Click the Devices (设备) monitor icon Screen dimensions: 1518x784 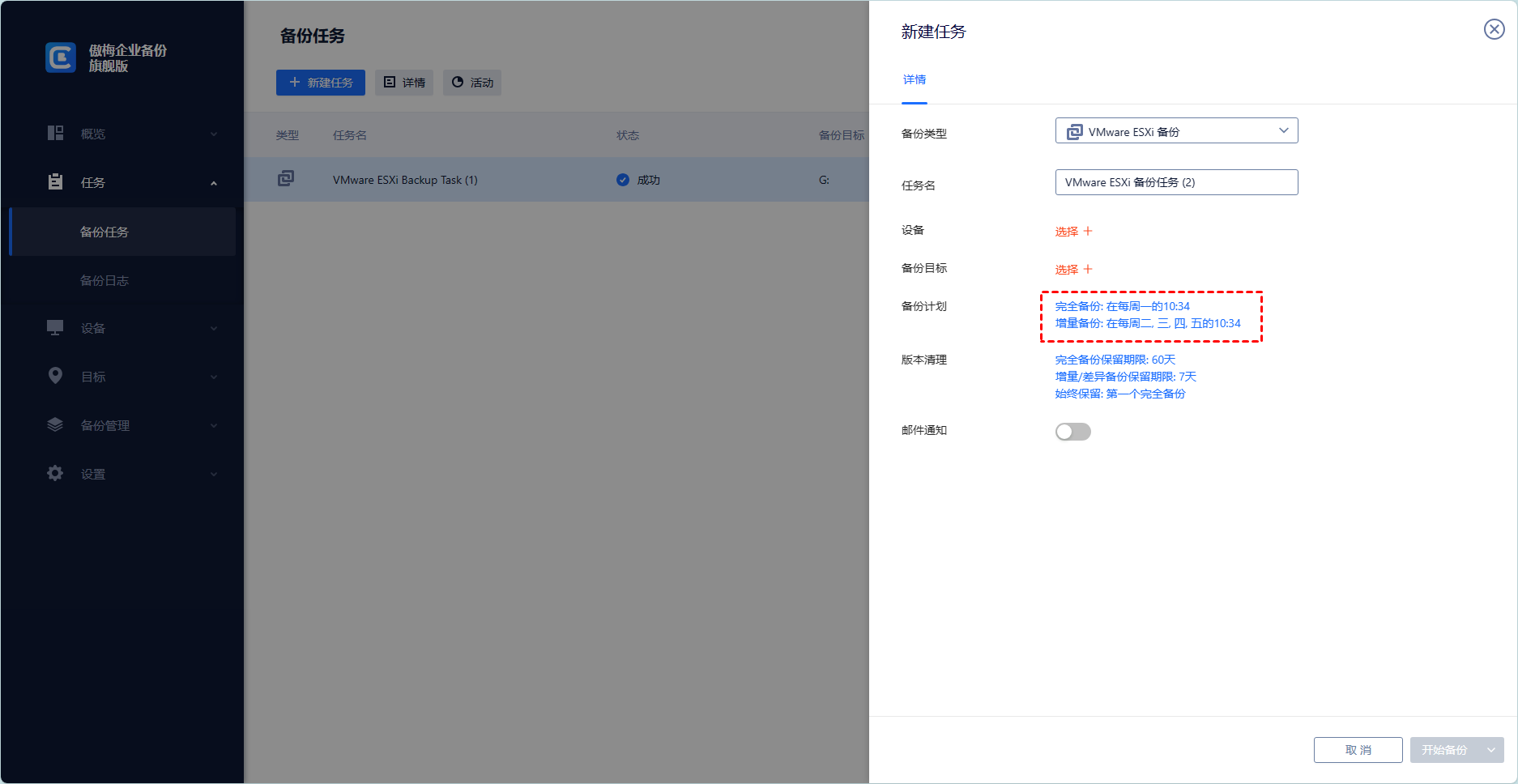tap(55, 328)
